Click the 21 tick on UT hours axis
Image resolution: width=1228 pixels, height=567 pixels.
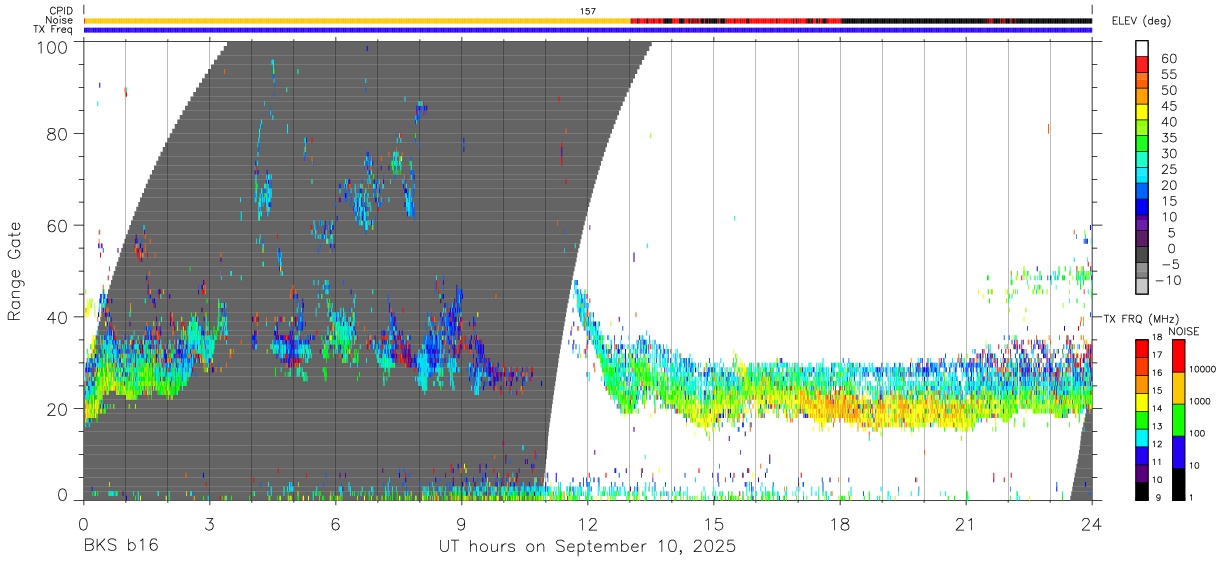pyautogui.click(x=966, y=523)
